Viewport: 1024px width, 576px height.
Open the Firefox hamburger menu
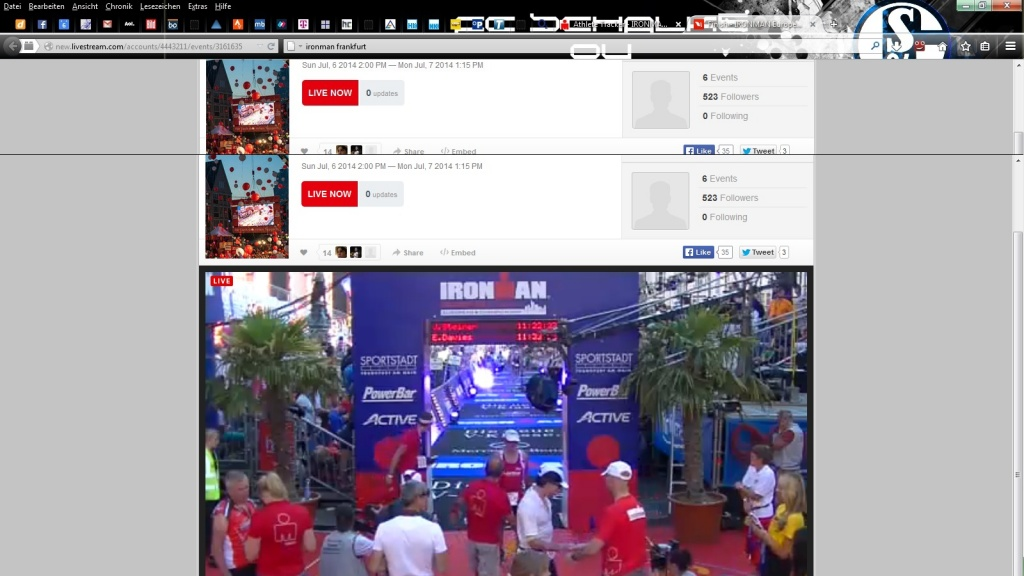pos(1009,46)
